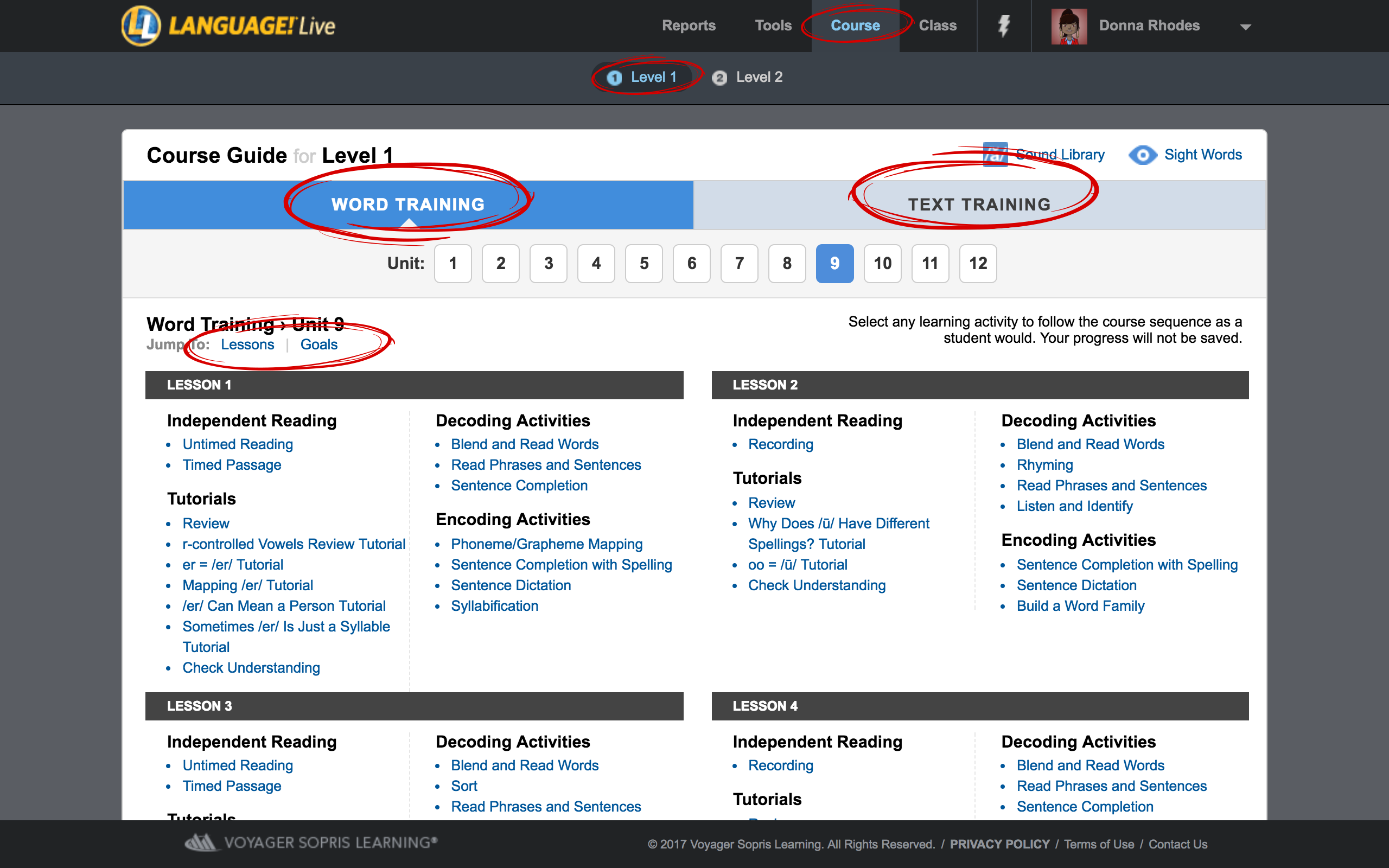Open Lesson 2 Recording
This screenshot has height=868, width=1389.
[x=781, y=444]
